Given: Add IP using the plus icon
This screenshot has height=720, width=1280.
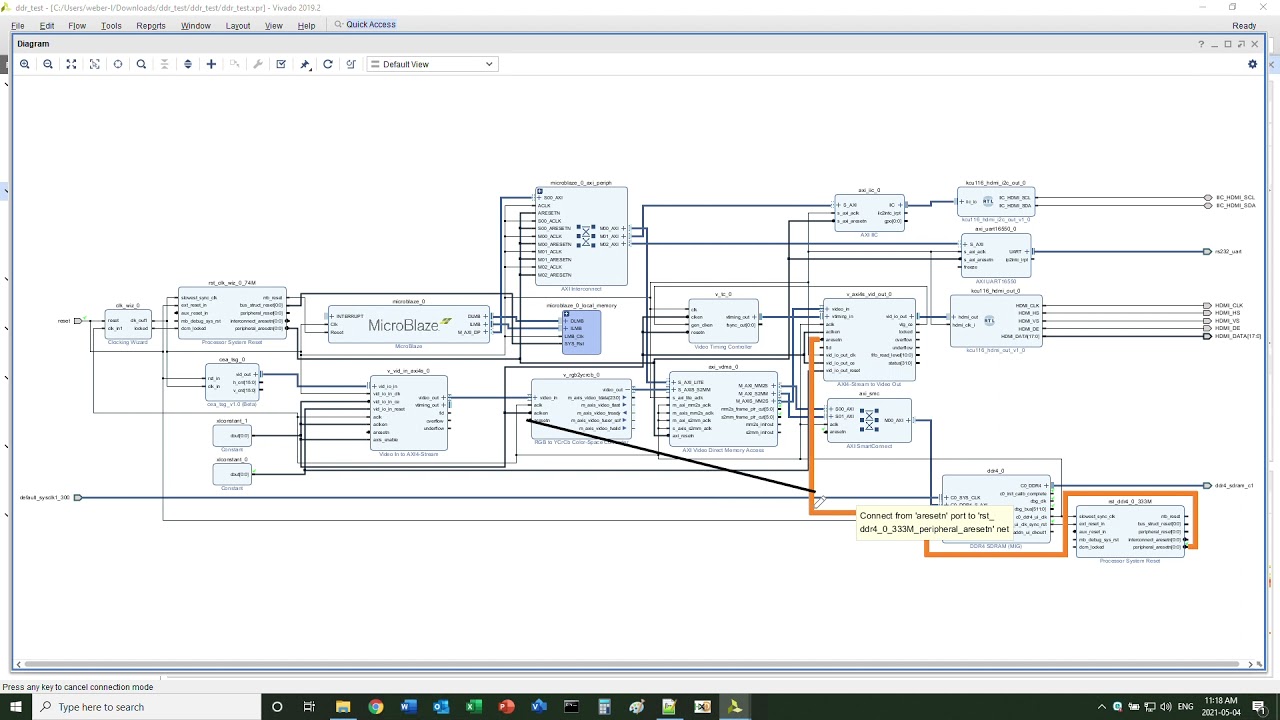Looking at the screenshot, I should [211, 64].
